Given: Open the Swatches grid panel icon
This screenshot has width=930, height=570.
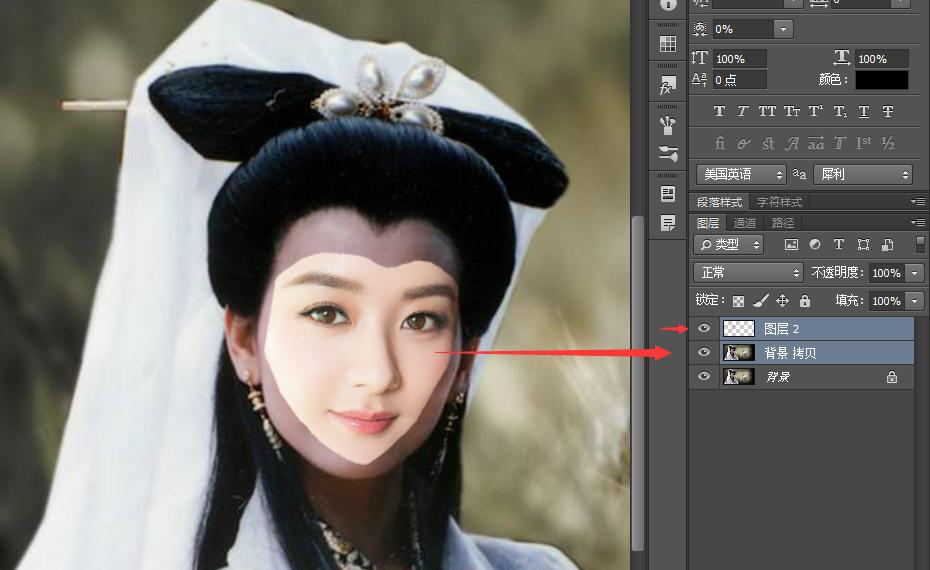Looking at the screenshot, I should point(668,44).
